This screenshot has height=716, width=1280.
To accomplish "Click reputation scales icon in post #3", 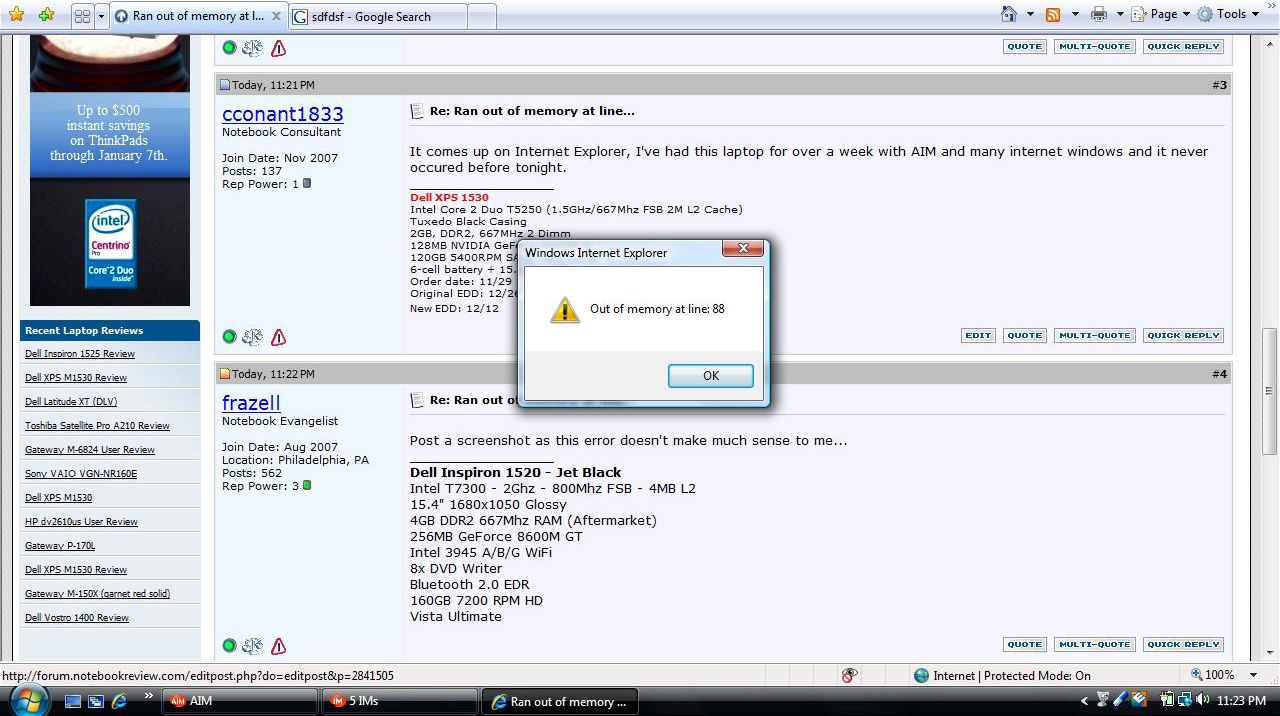I will [252, 337].
